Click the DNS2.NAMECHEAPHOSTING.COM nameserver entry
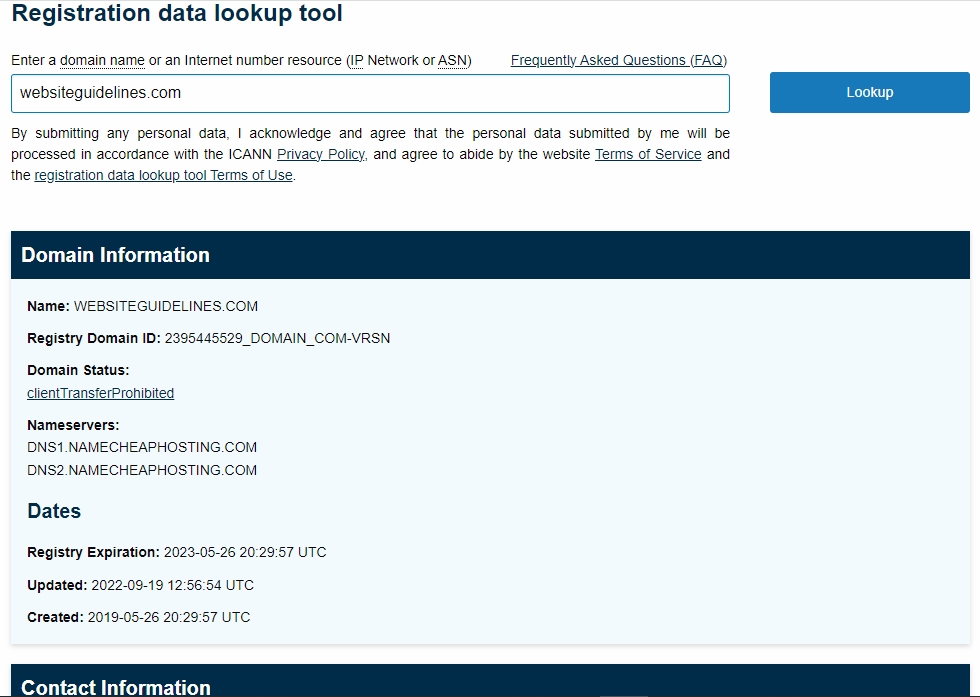The width and height of the screenshot is (980, 697). [x=142, y=470]
